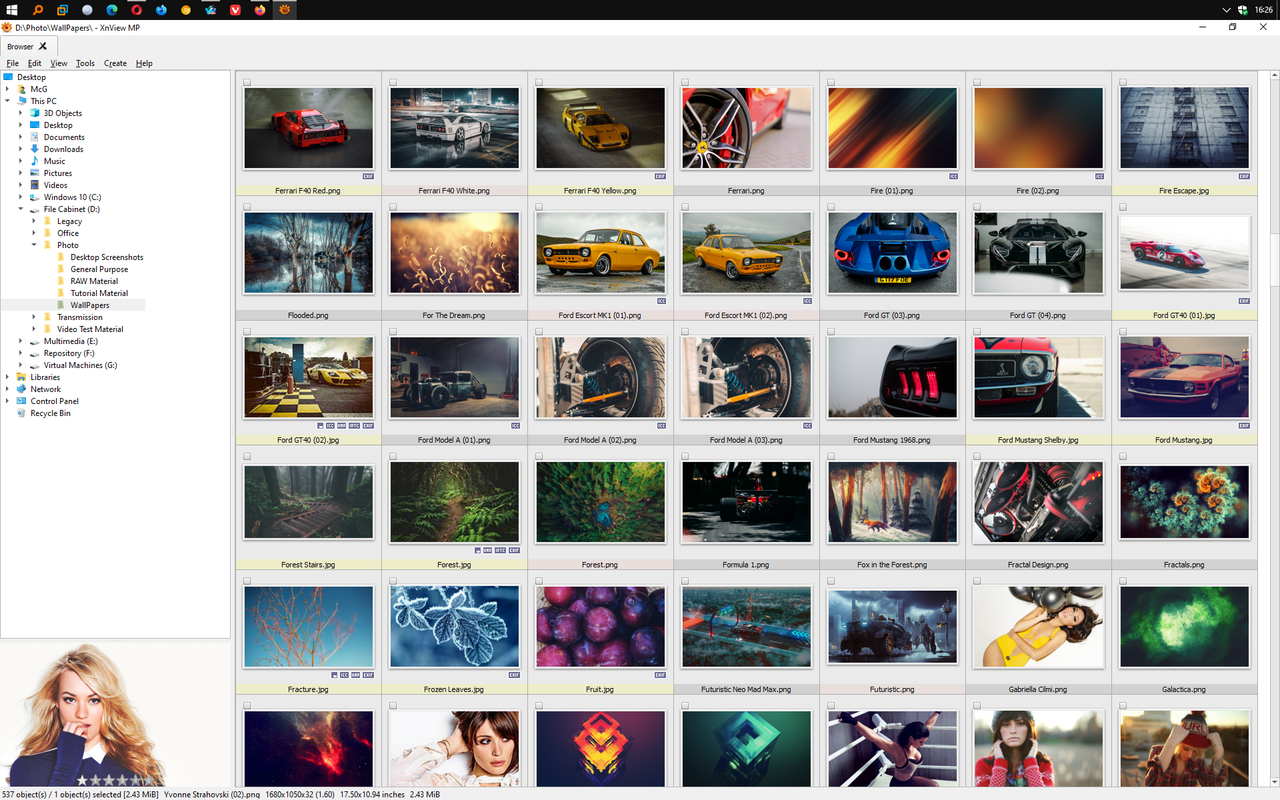Image resolution: width=1280 pixels, height=800 pixels.
Task: Open the Edit menu
Action: pos(34,63)
